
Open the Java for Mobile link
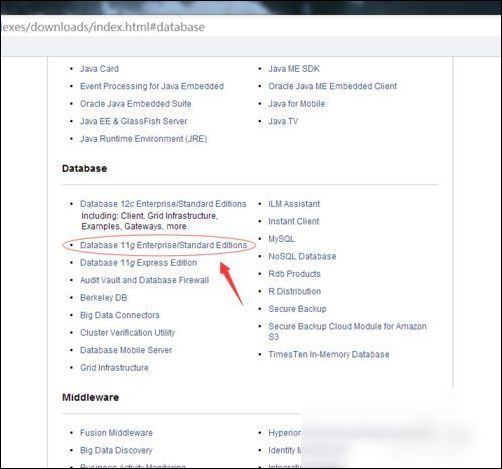(x=297, y=104)
